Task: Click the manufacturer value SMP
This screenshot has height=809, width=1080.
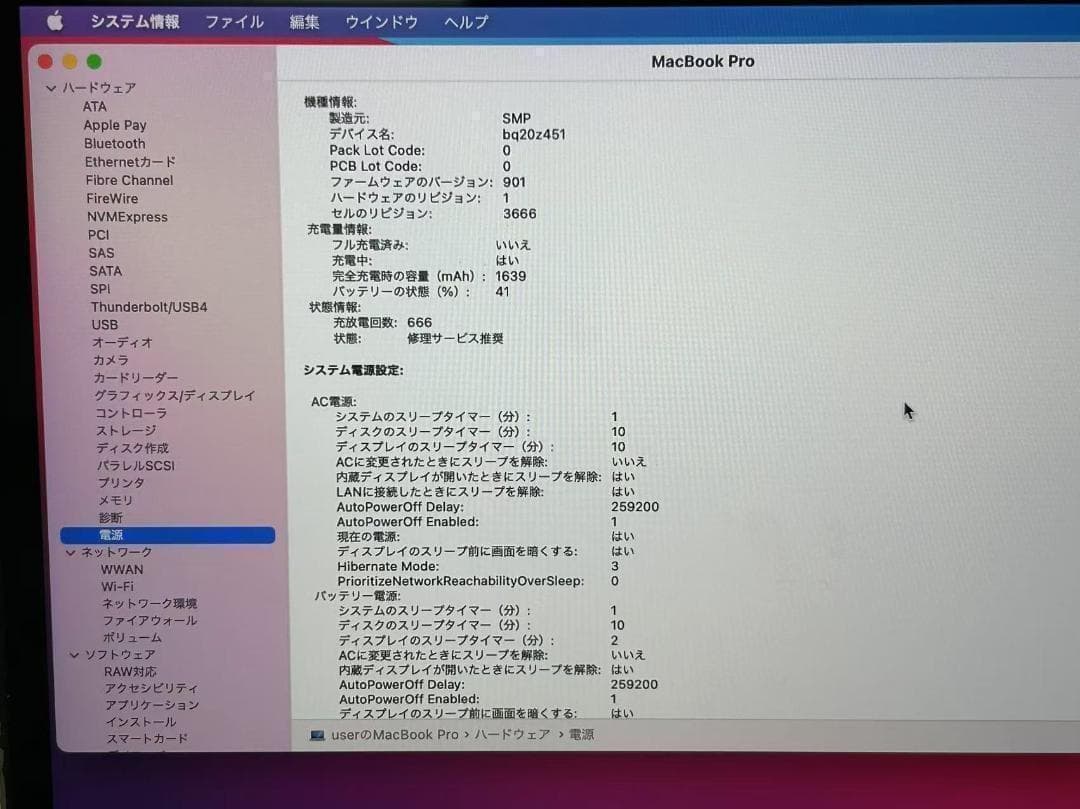Action: 517,118
